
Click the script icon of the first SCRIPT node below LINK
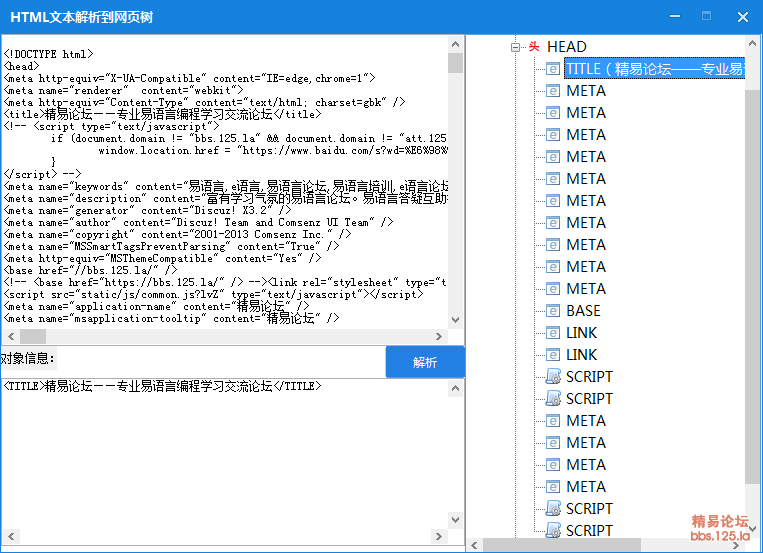(553, 376)
